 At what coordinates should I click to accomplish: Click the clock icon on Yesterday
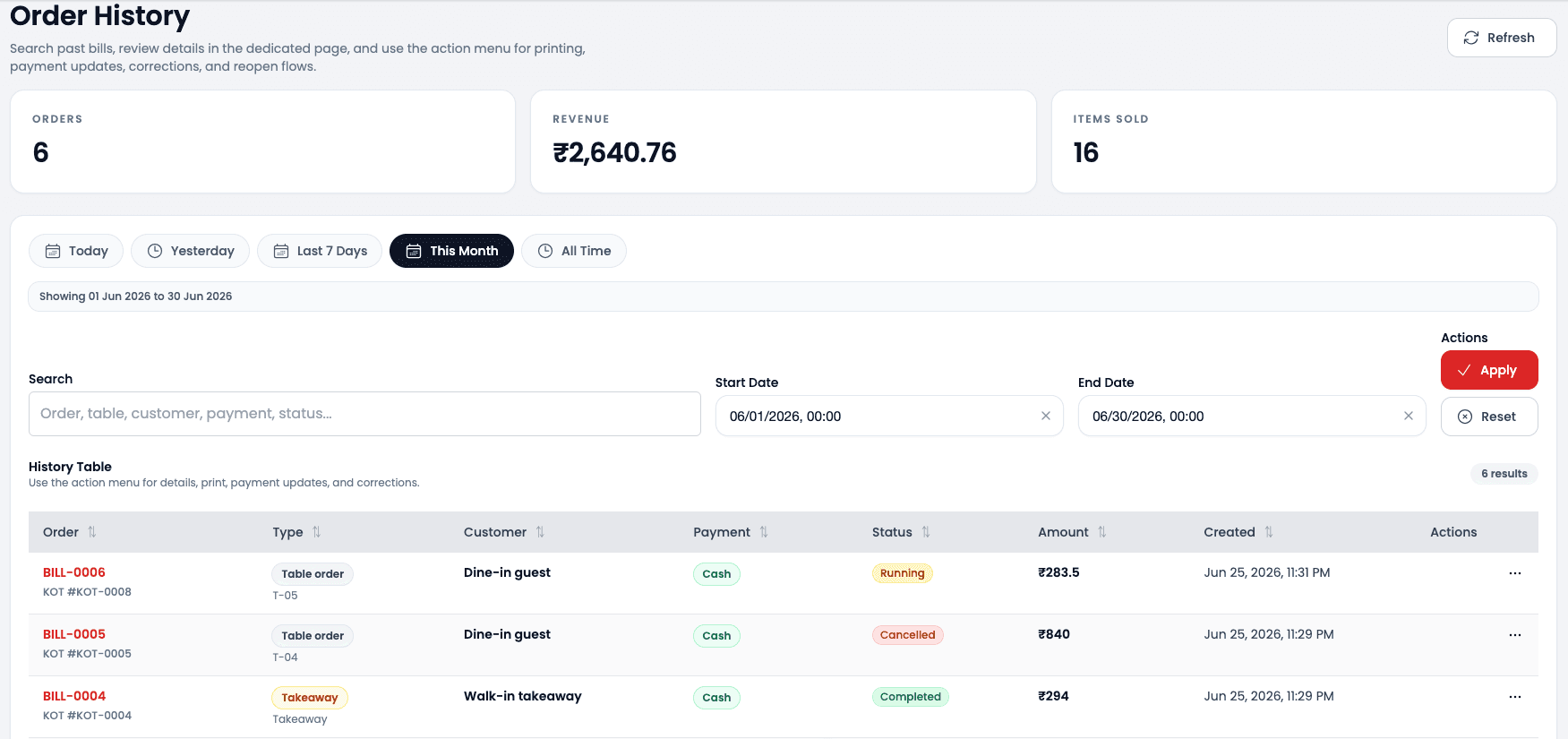click(x=155, y=251)
